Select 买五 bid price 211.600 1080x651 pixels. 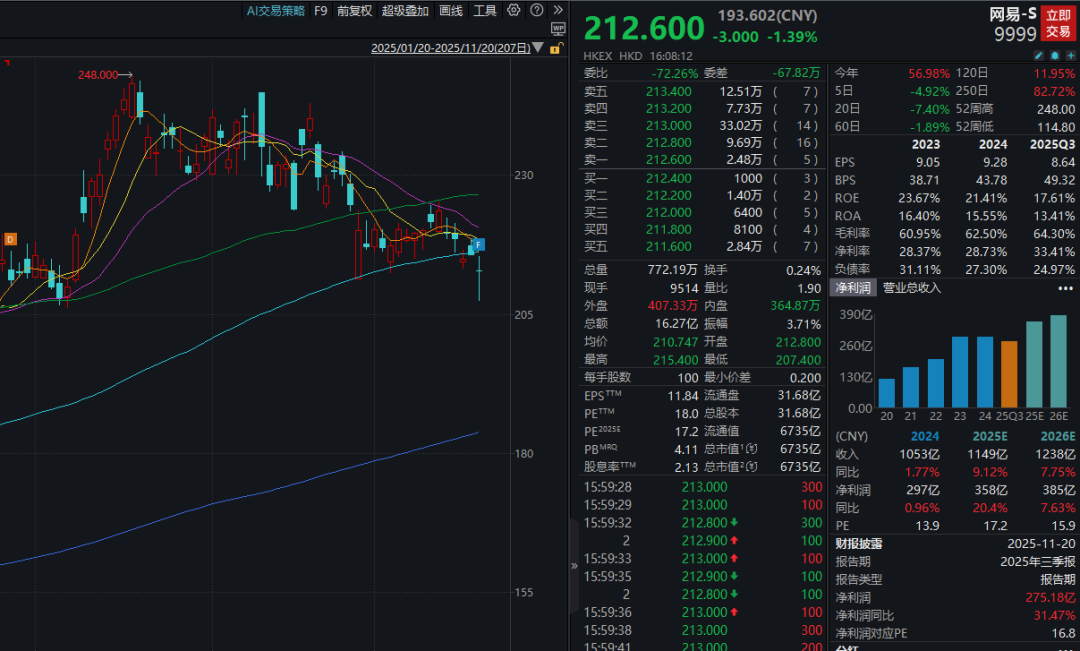coord(669,247)
